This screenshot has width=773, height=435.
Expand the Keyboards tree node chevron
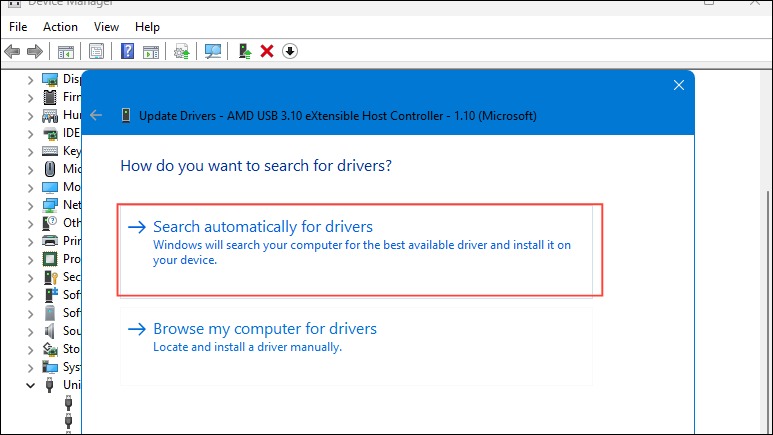[31, 151]
